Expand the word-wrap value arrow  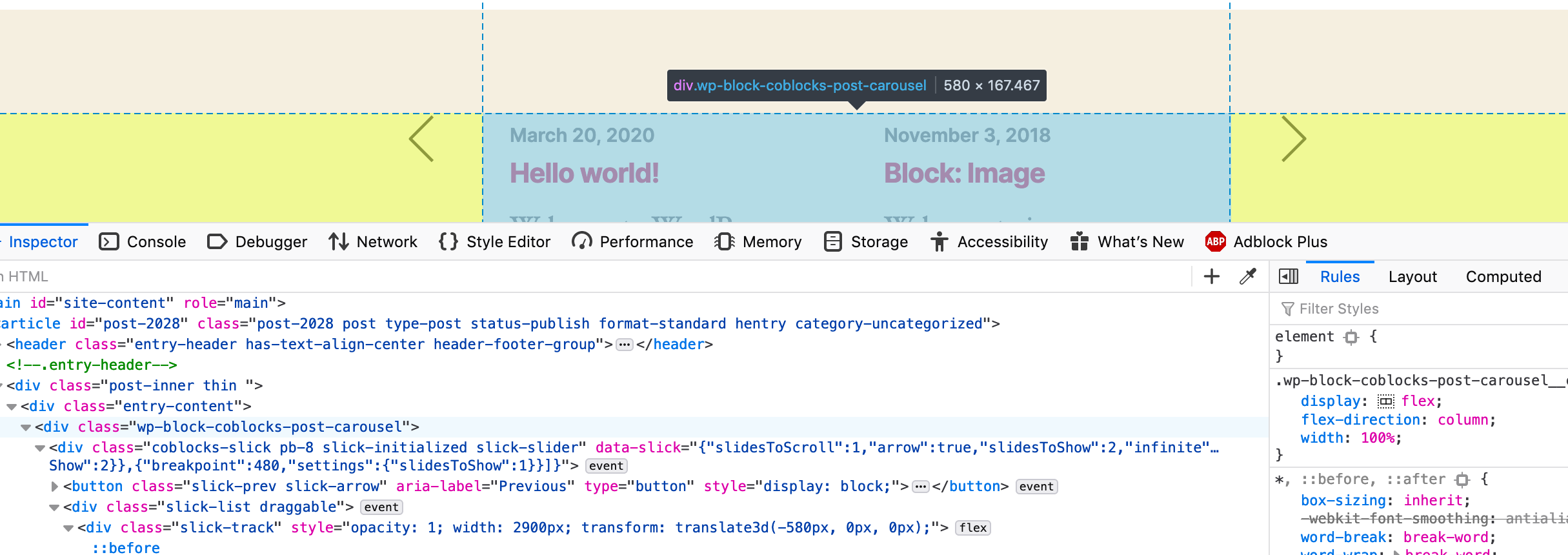[x=1396, y=552]
